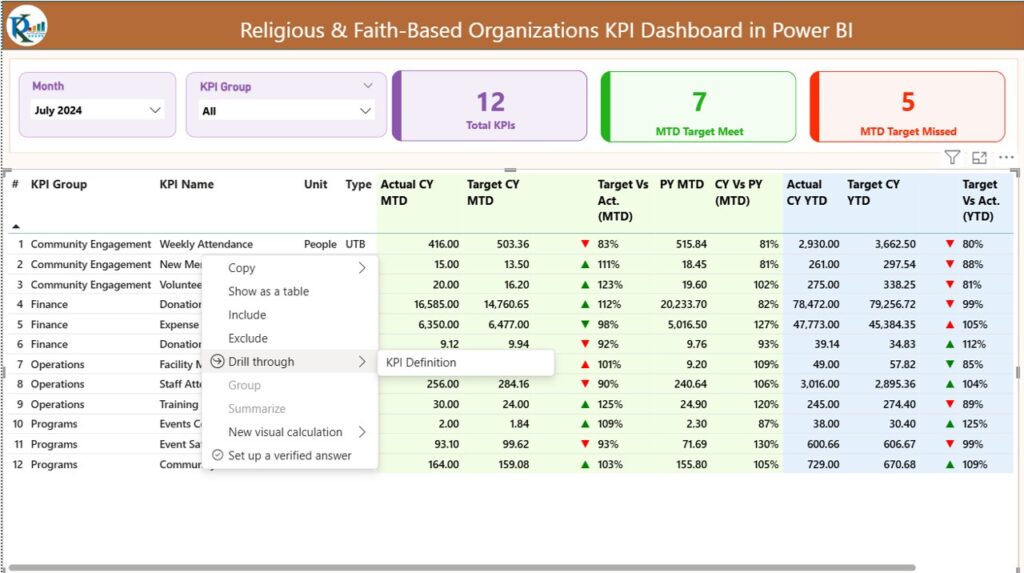Click the UTB type cell
The height and width of the screenshot is (573, 1024).
[x=355, y=244]
